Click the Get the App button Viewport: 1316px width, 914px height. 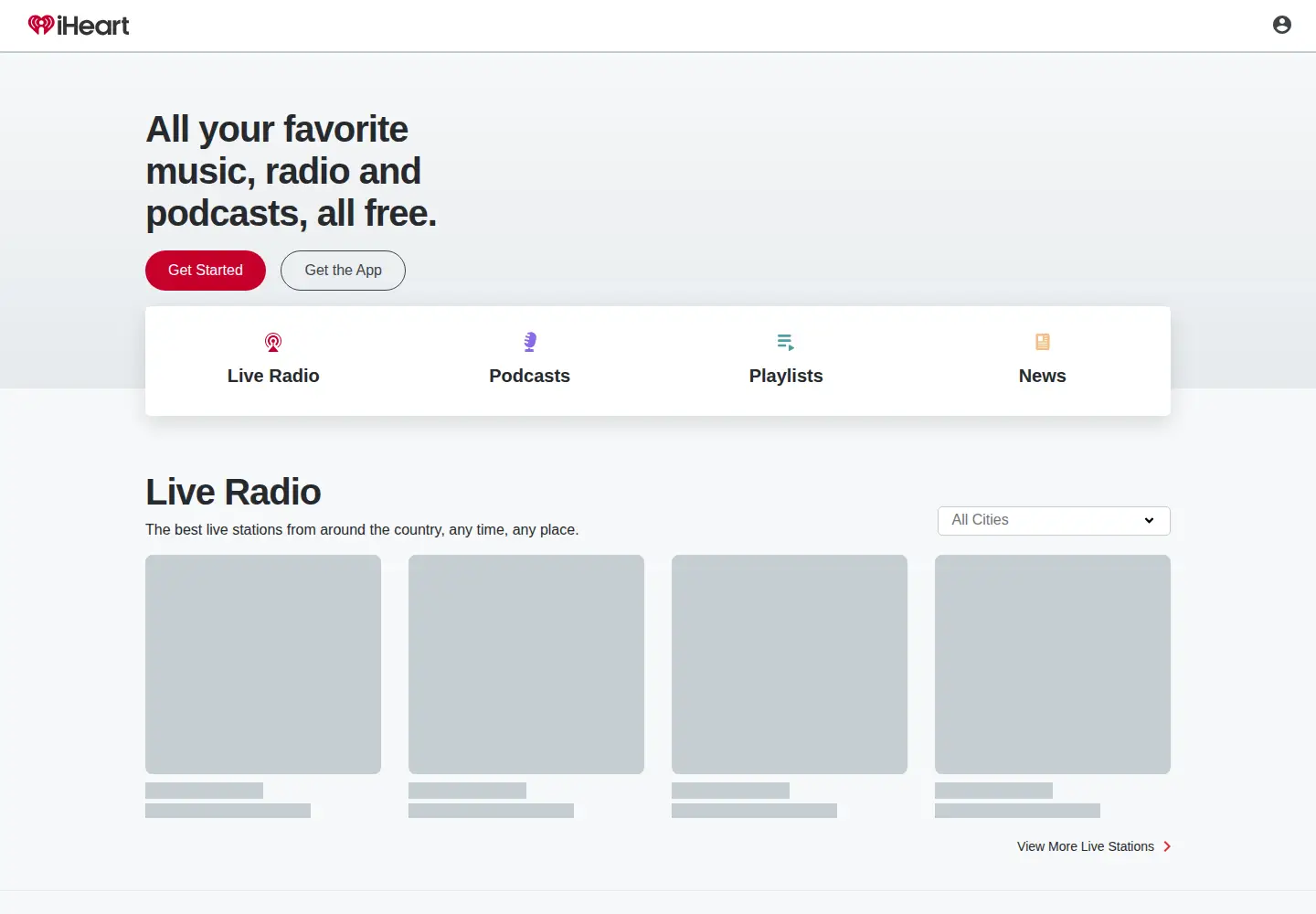pyautogui.click(x=343, y=271)
